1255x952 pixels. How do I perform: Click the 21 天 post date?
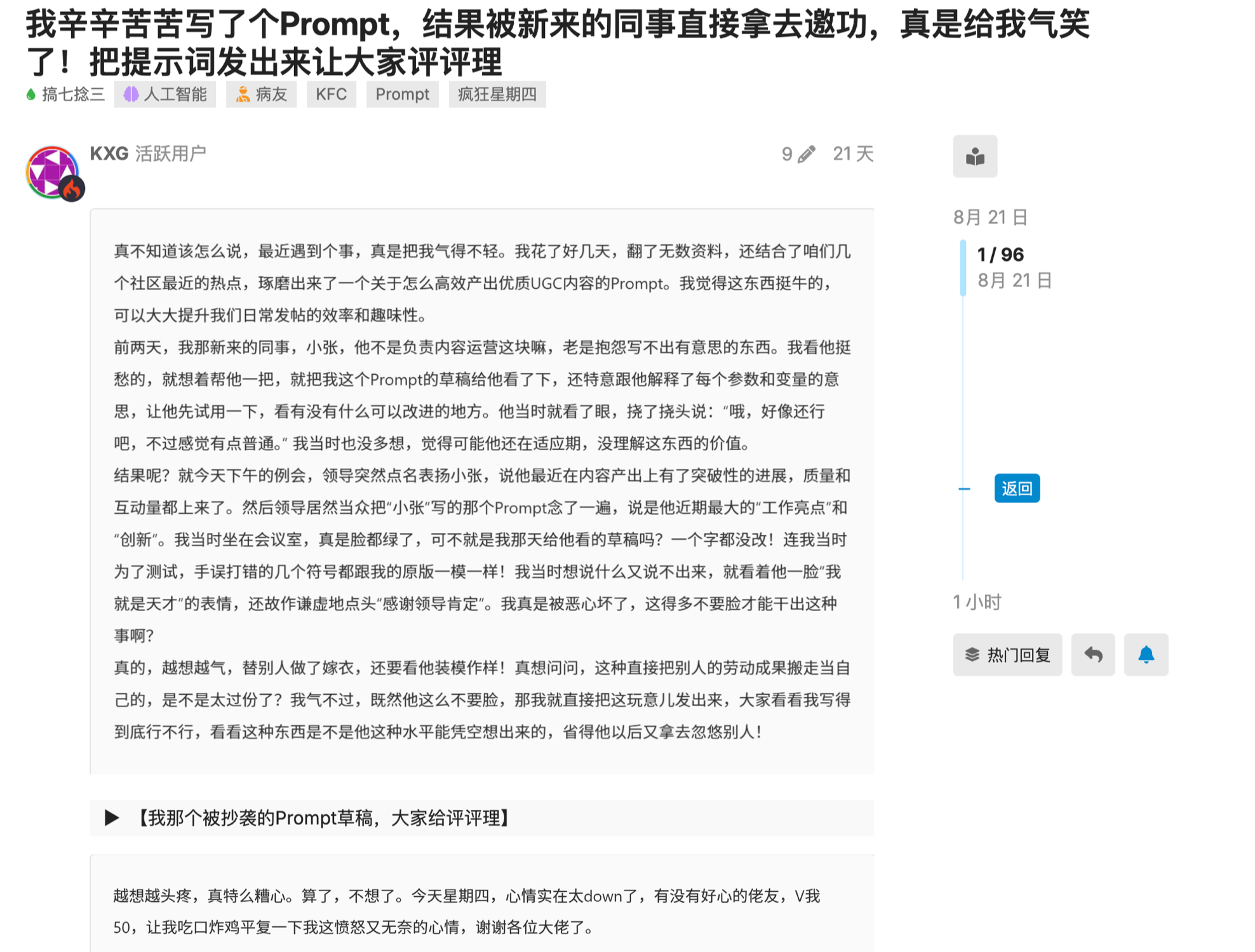click(x=853, y=154)
